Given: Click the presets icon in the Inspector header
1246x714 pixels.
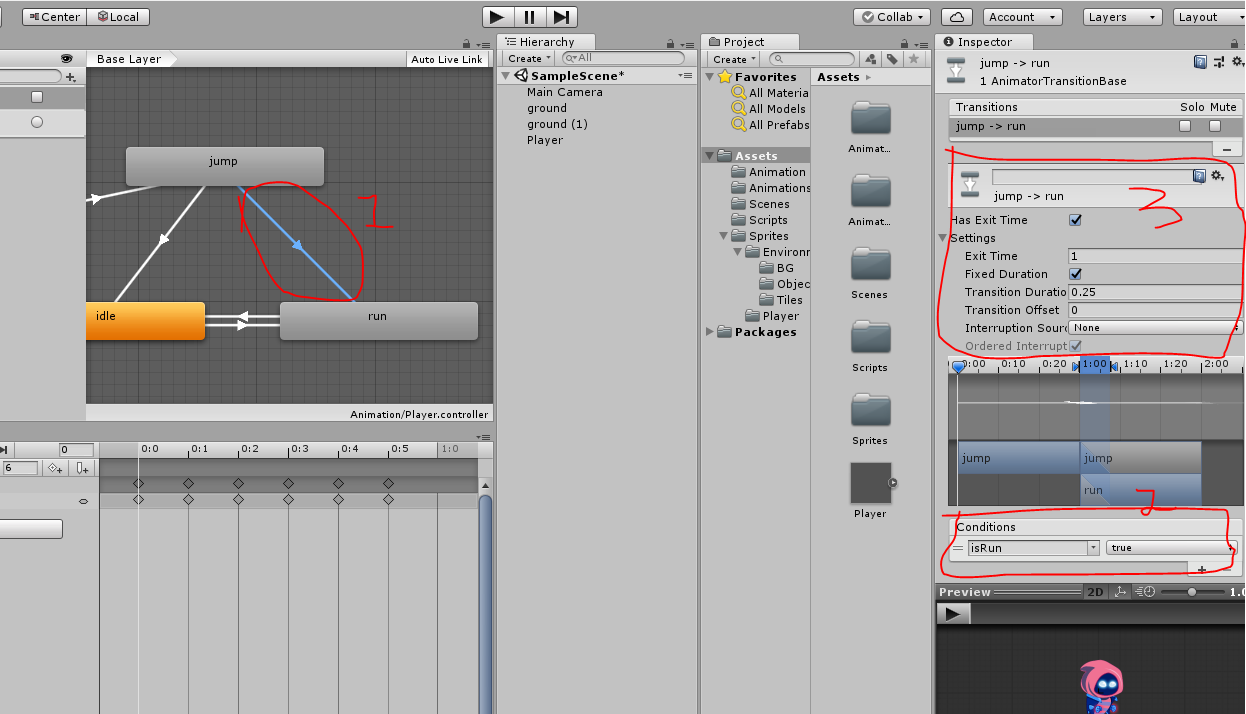Looking at the screenshot, I should 1219,62.
